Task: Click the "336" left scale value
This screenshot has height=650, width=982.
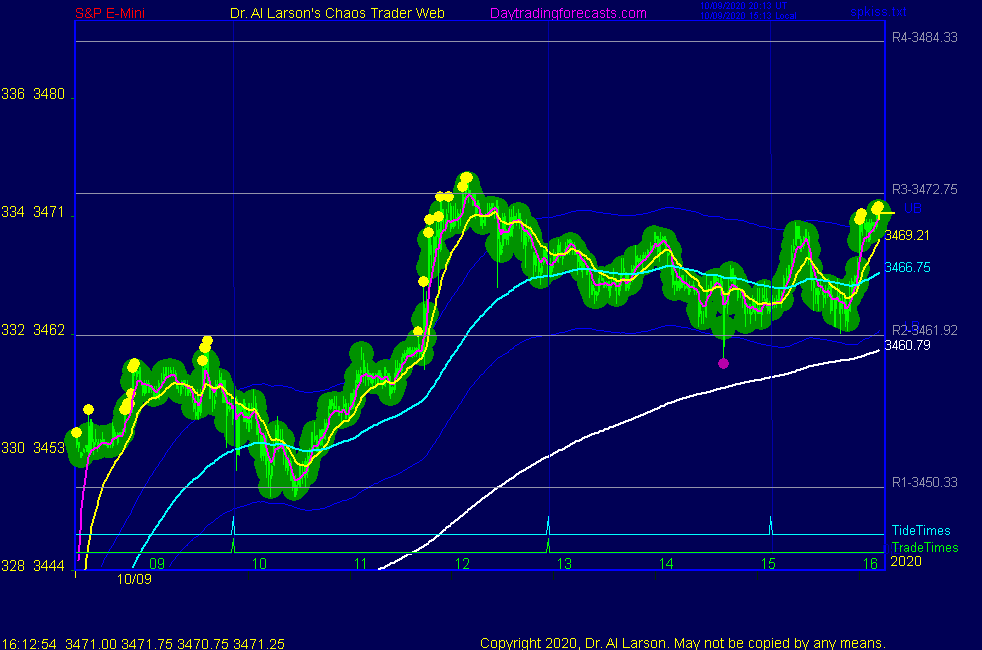Action: [x=13, y=94]
